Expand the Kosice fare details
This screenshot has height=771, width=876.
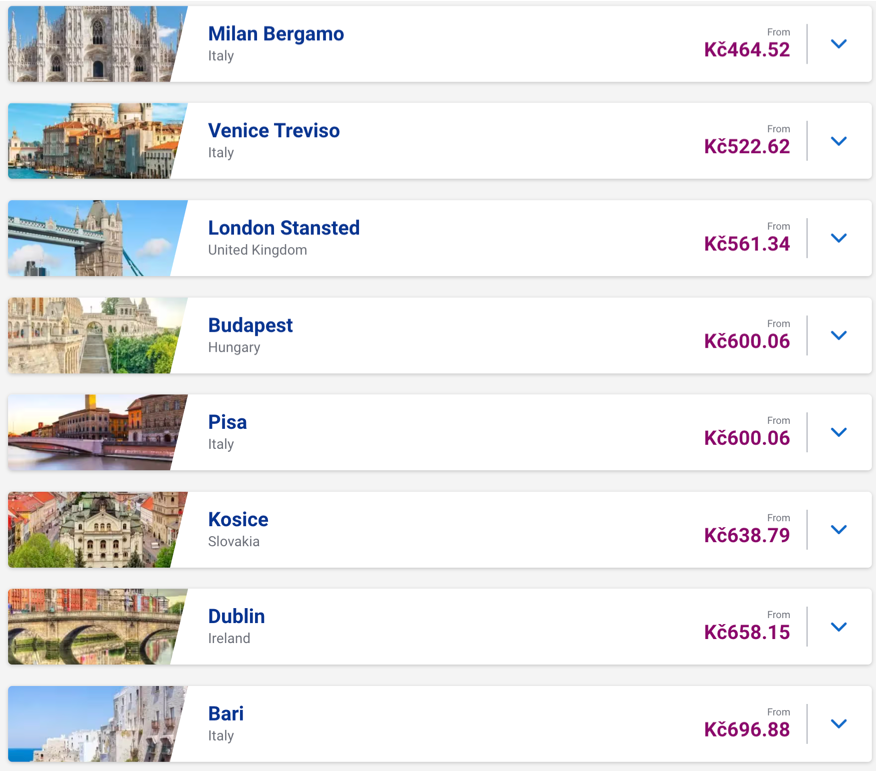click(838, 530)
